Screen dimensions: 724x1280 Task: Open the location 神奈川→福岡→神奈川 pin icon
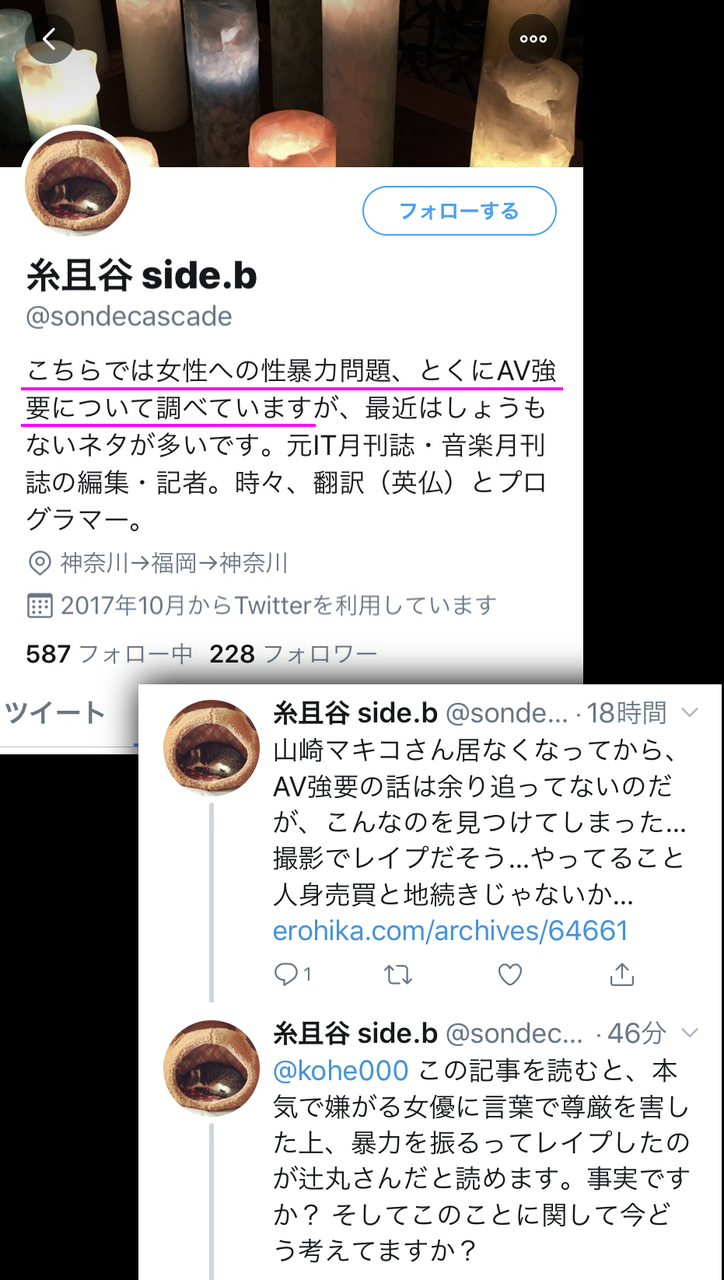click(x=39, y=563)
